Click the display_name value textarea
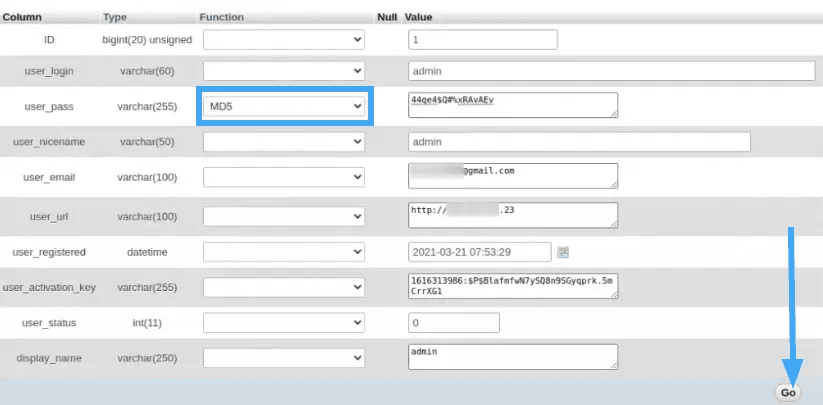This screenshot has width=823, height=405. tap(513, 357)
